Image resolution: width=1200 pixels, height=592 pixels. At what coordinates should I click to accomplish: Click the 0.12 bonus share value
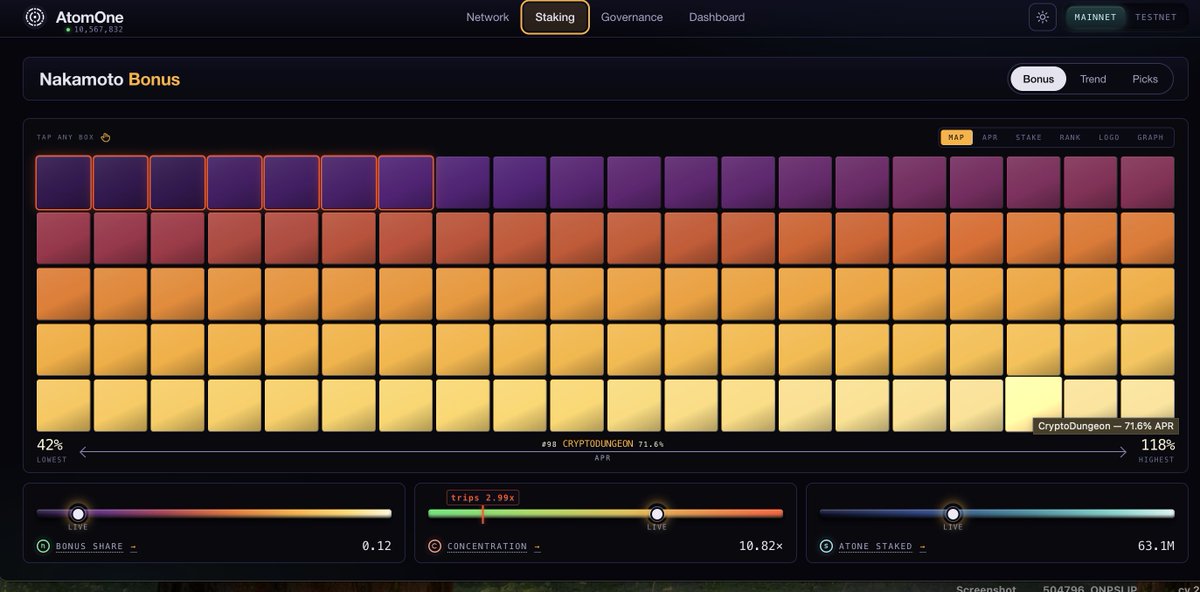click(376, 546)
